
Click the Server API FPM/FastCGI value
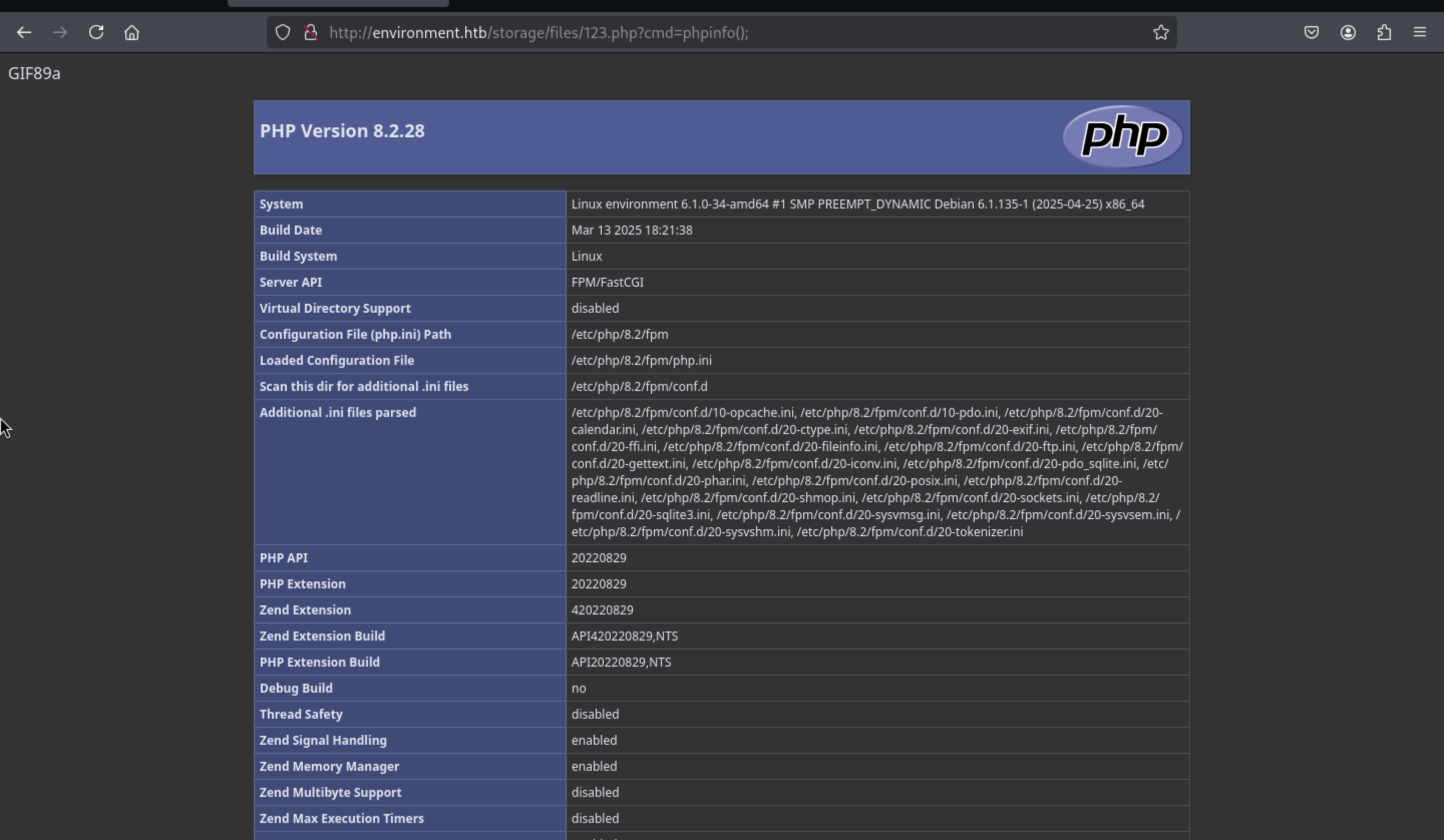tap(607, 283)
